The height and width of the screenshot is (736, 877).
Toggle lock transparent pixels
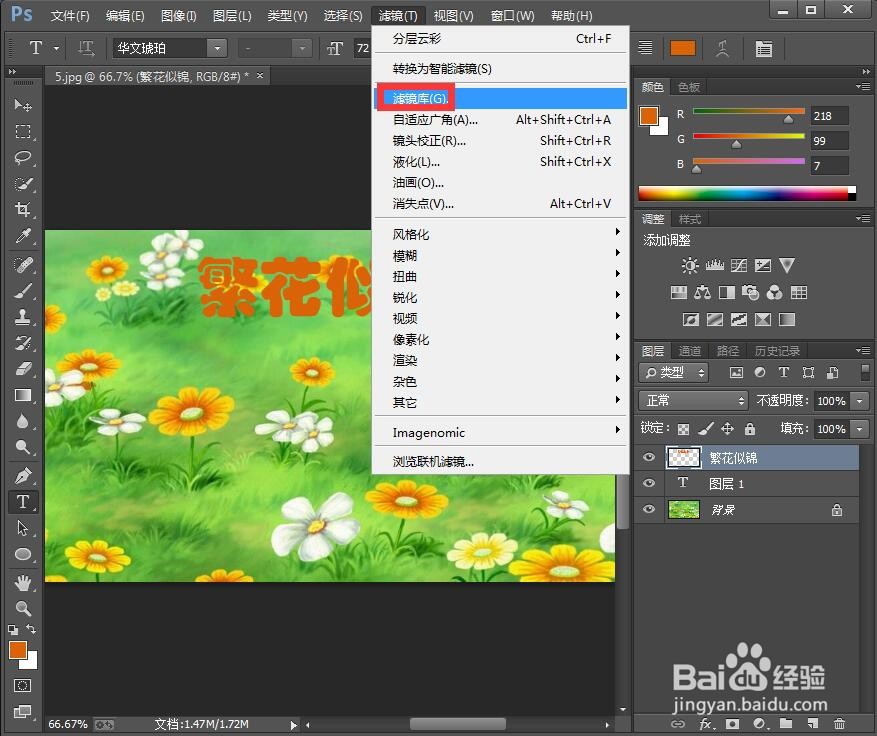(683, 429)
